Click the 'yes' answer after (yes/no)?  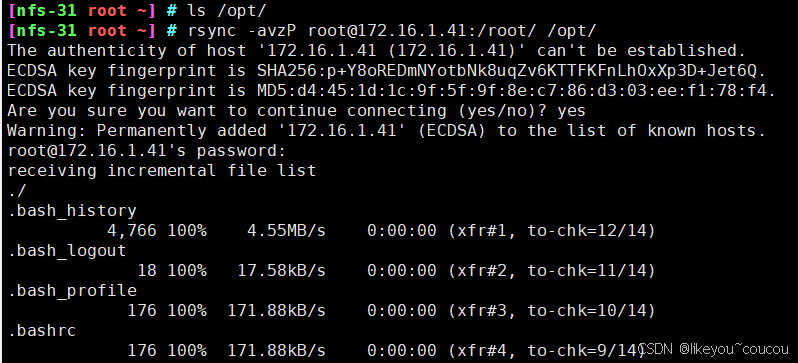[x=571, y=111]
